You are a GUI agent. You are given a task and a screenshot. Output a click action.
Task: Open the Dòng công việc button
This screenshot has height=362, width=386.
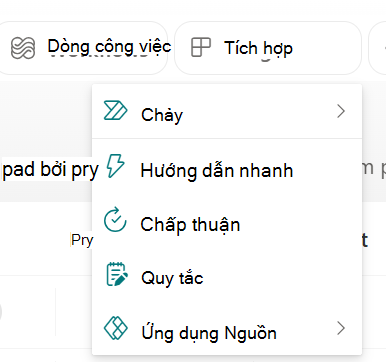tap(82, 48)
